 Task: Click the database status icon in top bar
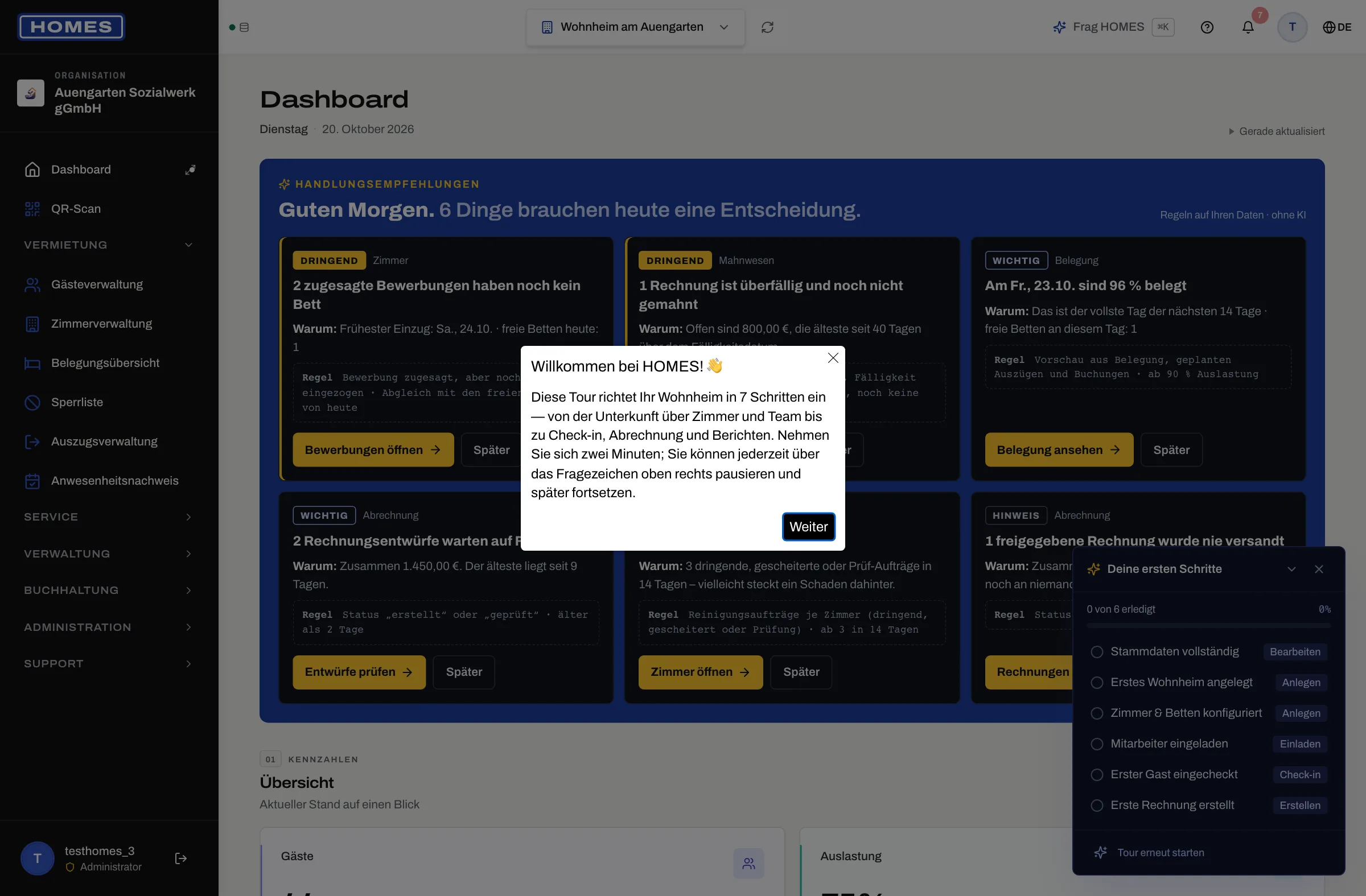(x=244, y=27)
